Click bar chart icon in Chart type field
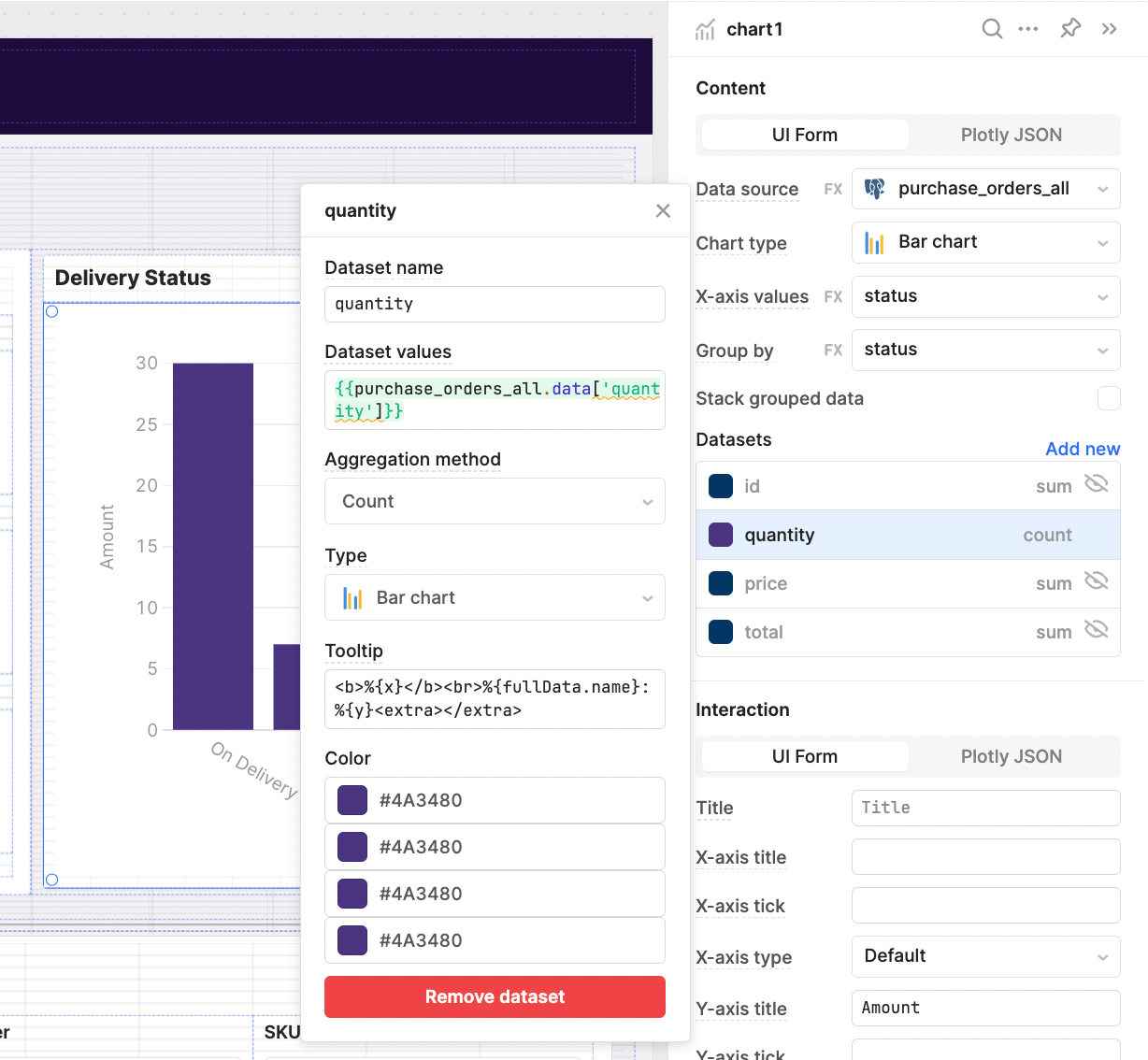Viewport: 1148px width, 1060px height. tap(875, 243)
